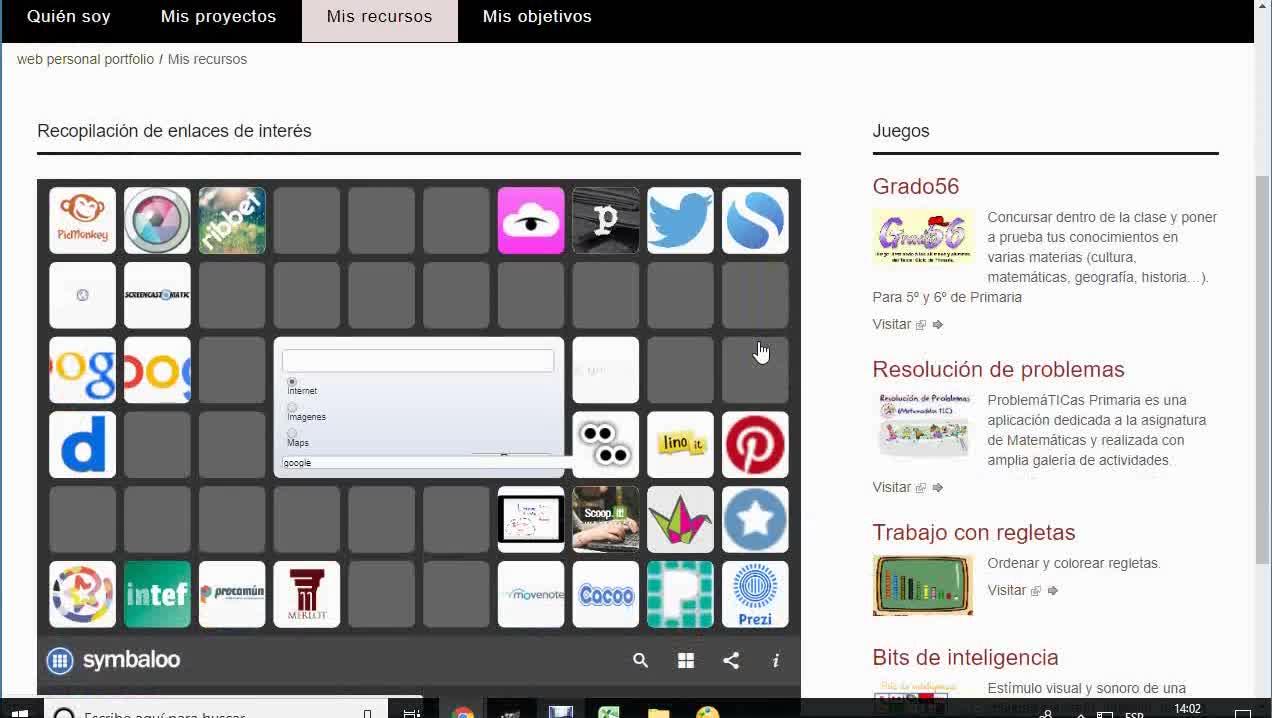The image size is (1272, 718).
Task: Click the search box in the center widget
Action: click(418, 360)
